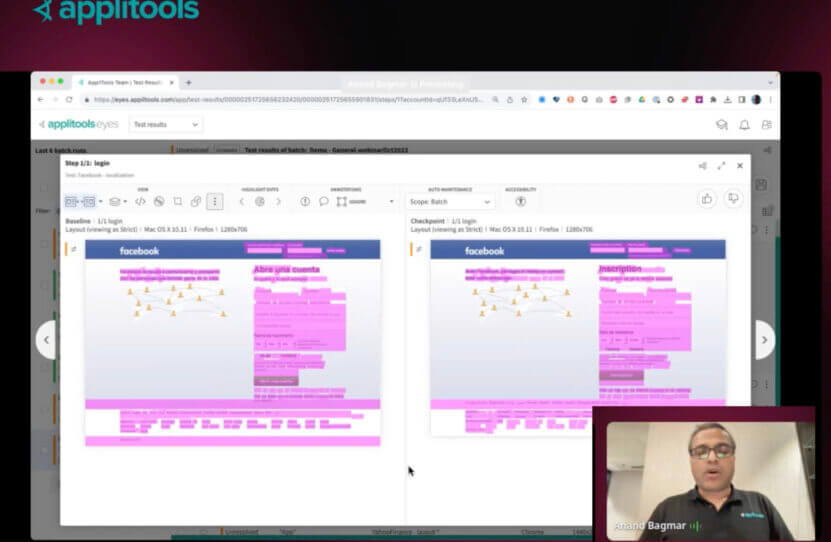831x542 pixels.
Task: Expand the annotation region type dropdown arrow
Action: pos(392,201)
